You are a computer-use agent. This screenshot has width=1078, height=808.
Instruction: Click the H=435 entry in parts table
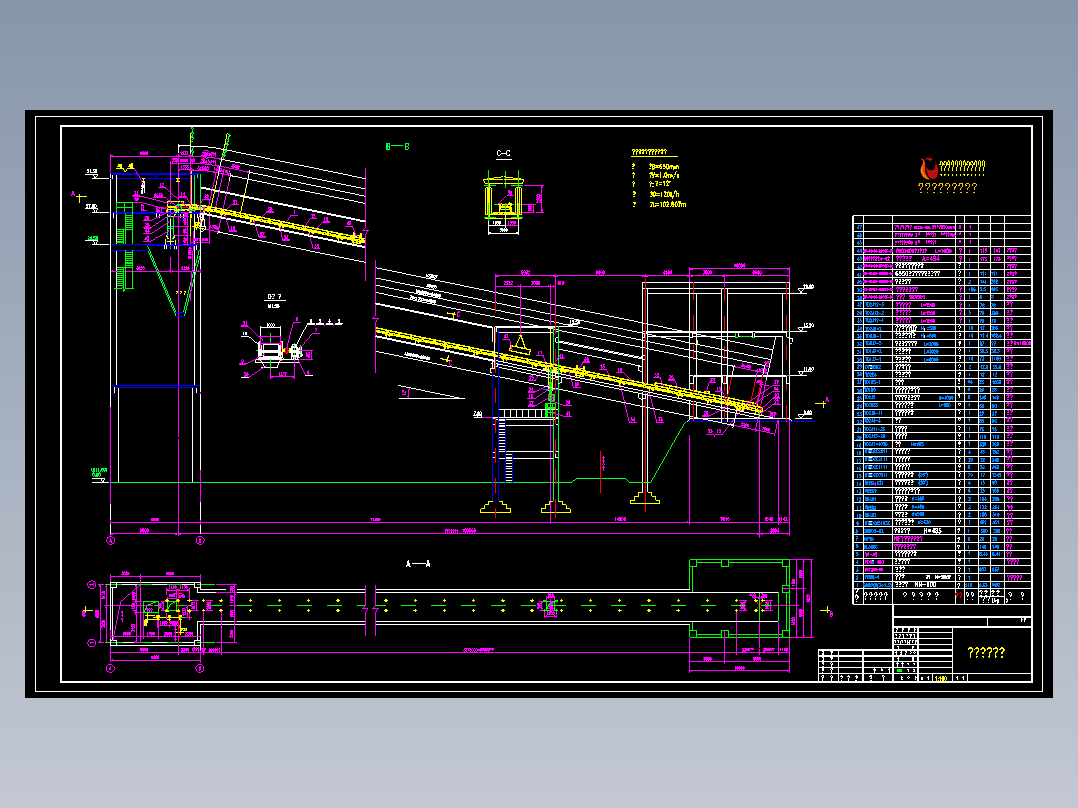(932, 531)
